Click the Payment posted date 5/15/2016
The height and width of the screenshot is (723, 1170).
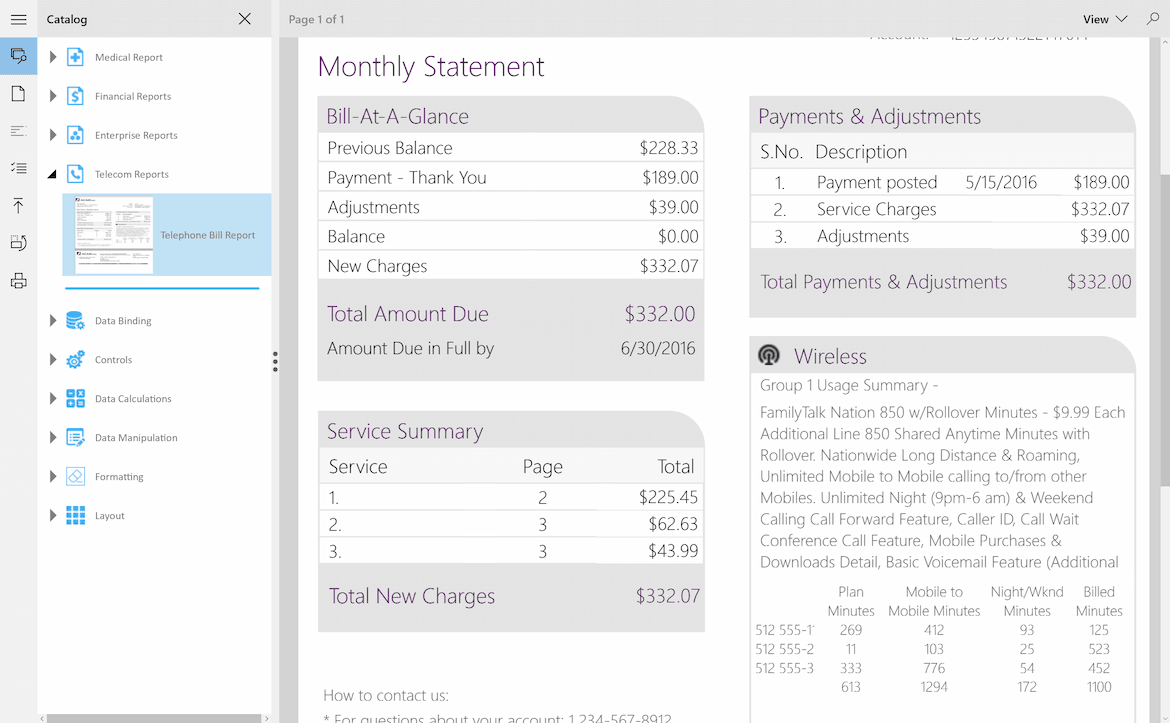pos(1001,182)
